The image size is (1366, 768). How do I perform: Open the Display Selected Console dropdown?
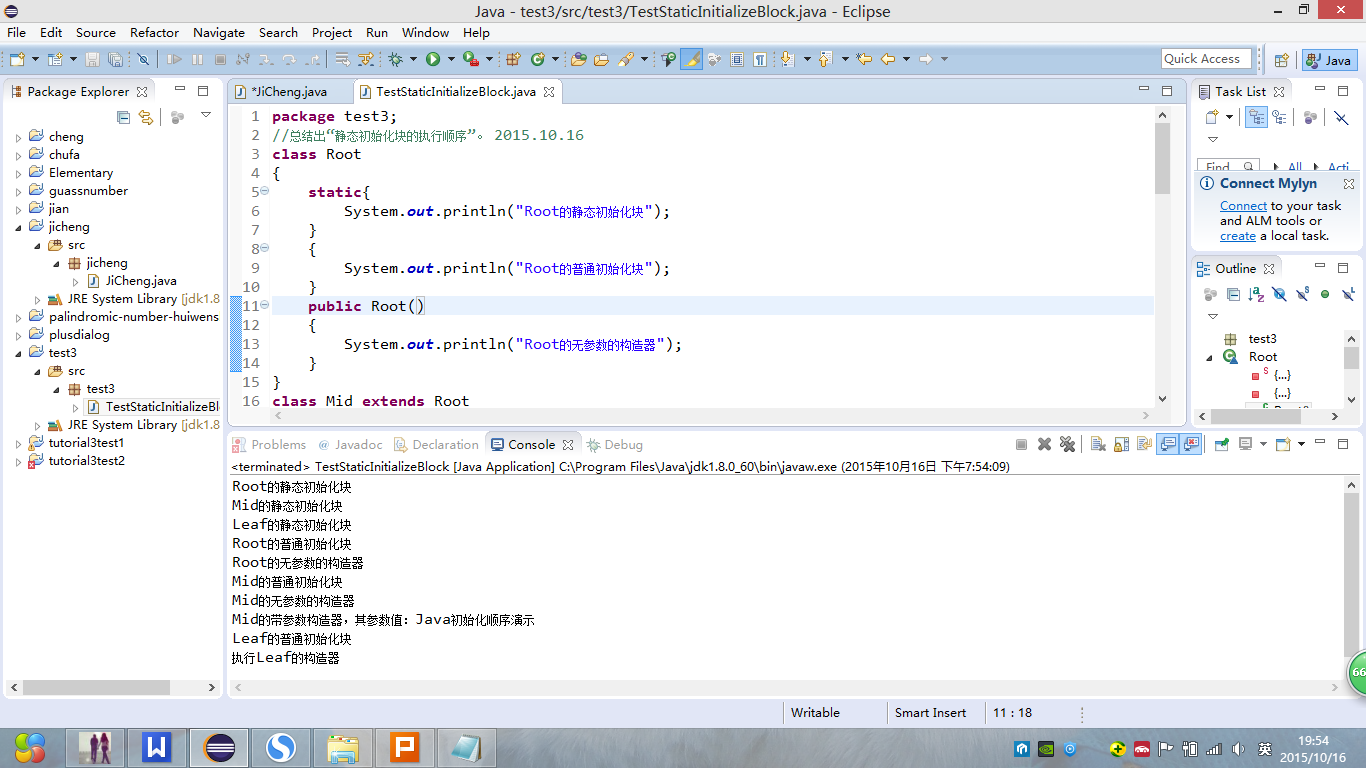(1263, 444)
